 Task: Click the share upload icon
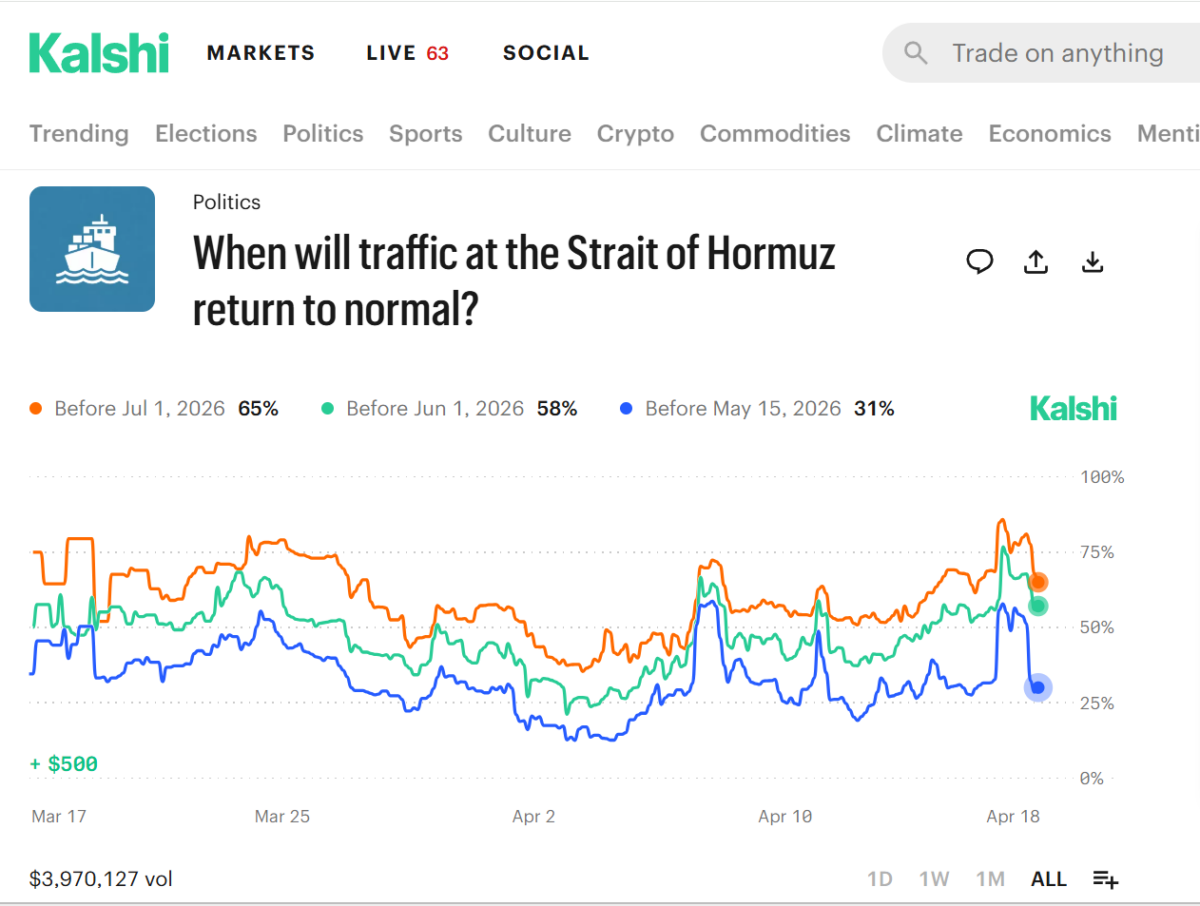(x=1037, y=262)
